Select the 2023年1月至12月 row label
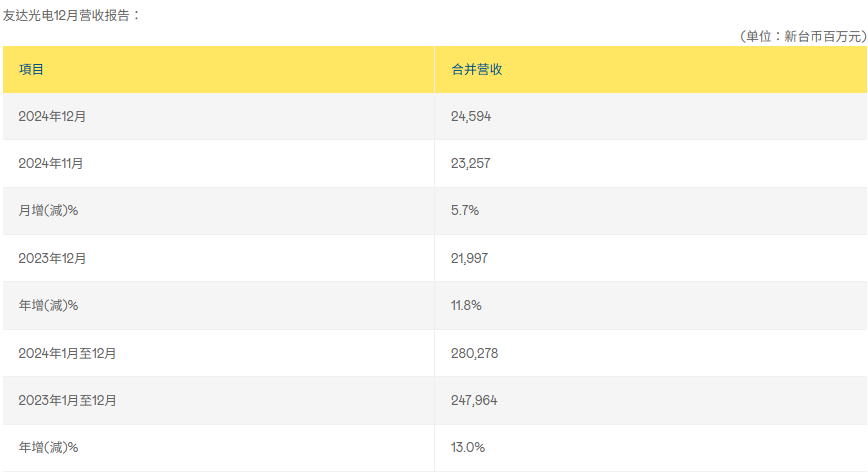This screenshot has height=475, width=868. (67, 400)
